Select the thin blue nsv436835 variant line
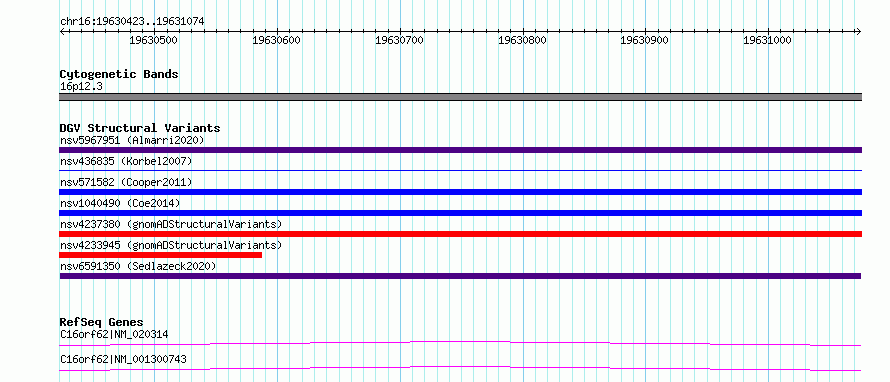The height and width of the screenshot is (382, 890). (x=460, y=170)
